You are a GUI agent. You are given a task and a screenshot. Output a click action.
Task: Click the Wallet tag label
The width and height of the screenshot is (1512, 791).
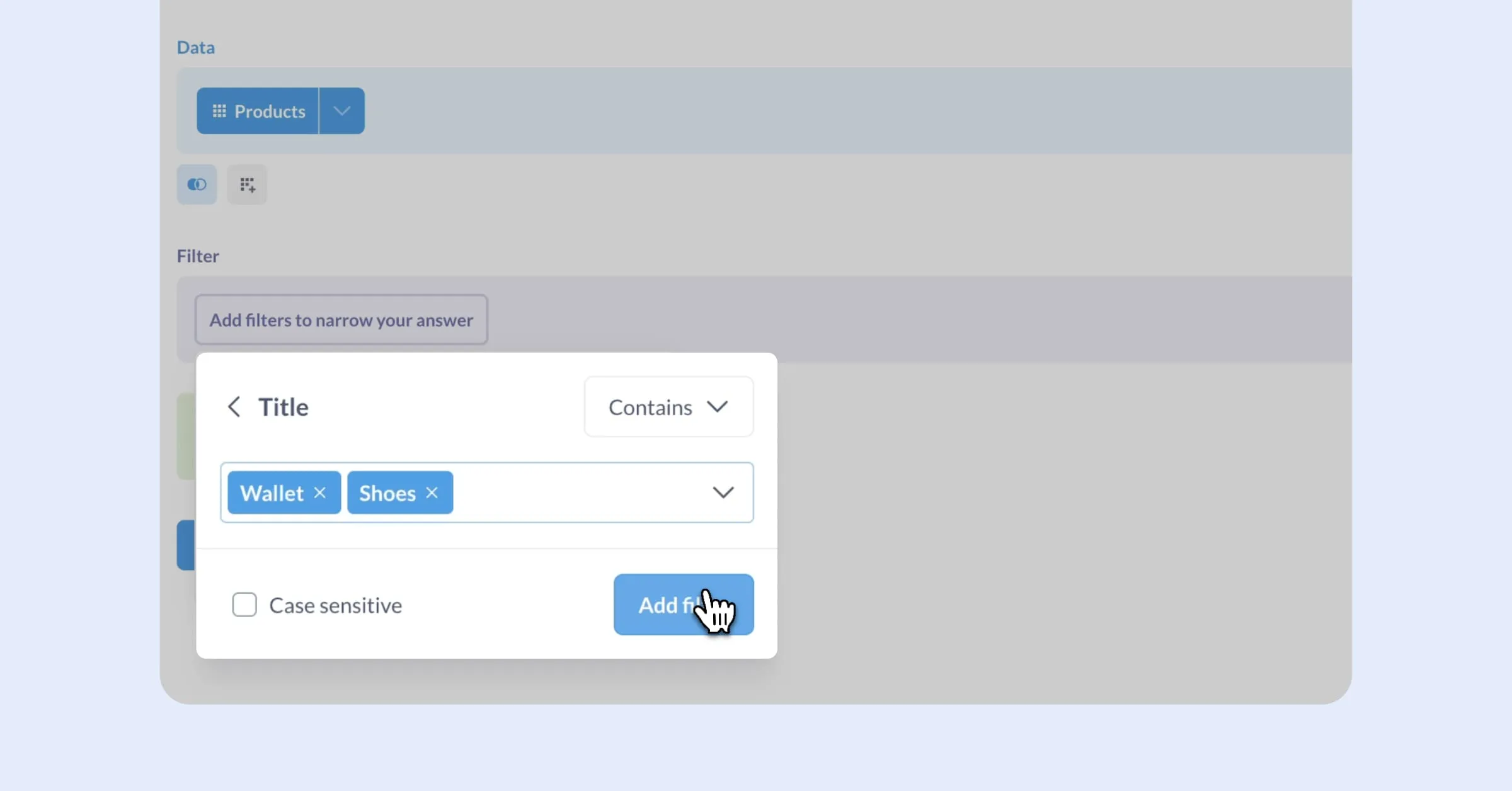(x=272, y=493)
